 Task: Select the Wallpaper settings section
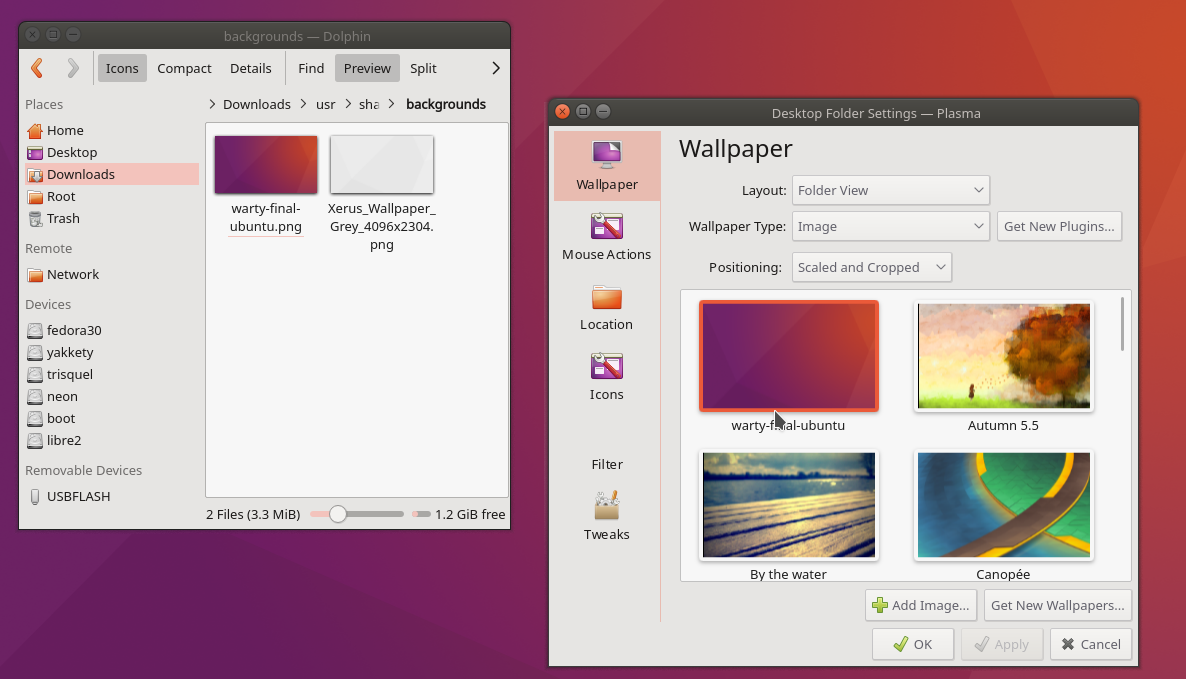(x=606, y=165)
